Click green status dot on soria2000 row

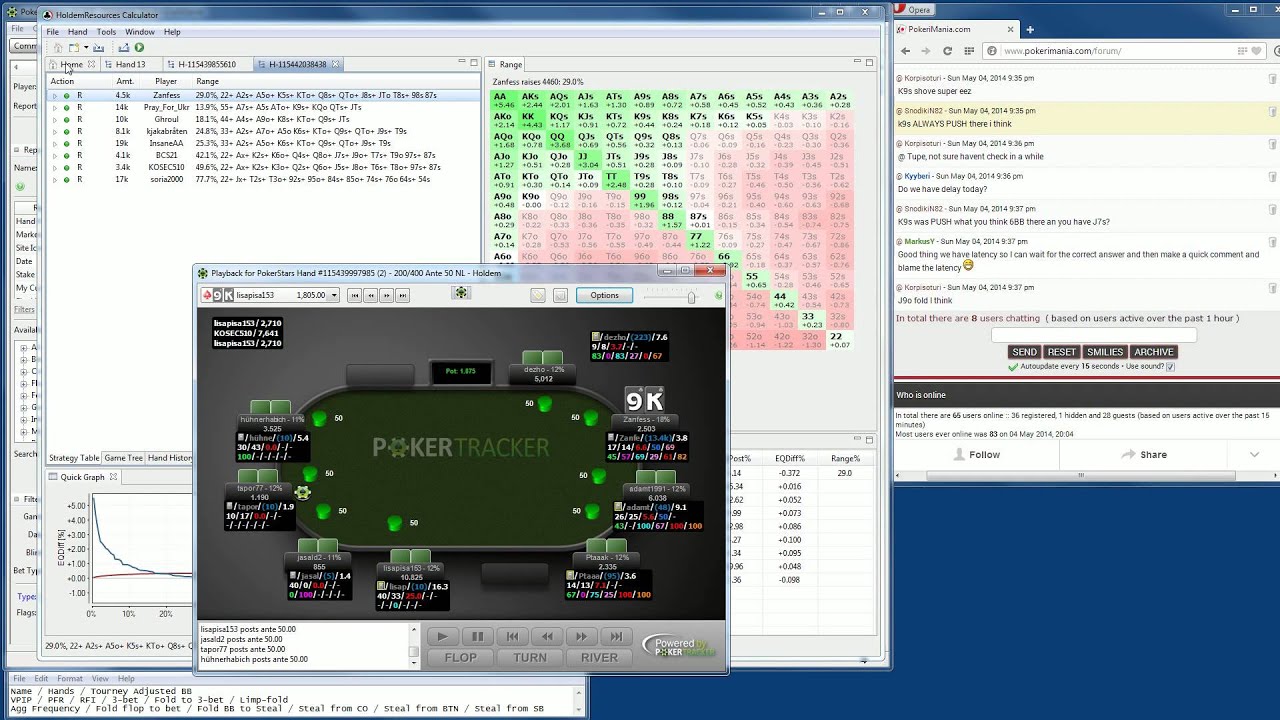[x=67, y=180]
